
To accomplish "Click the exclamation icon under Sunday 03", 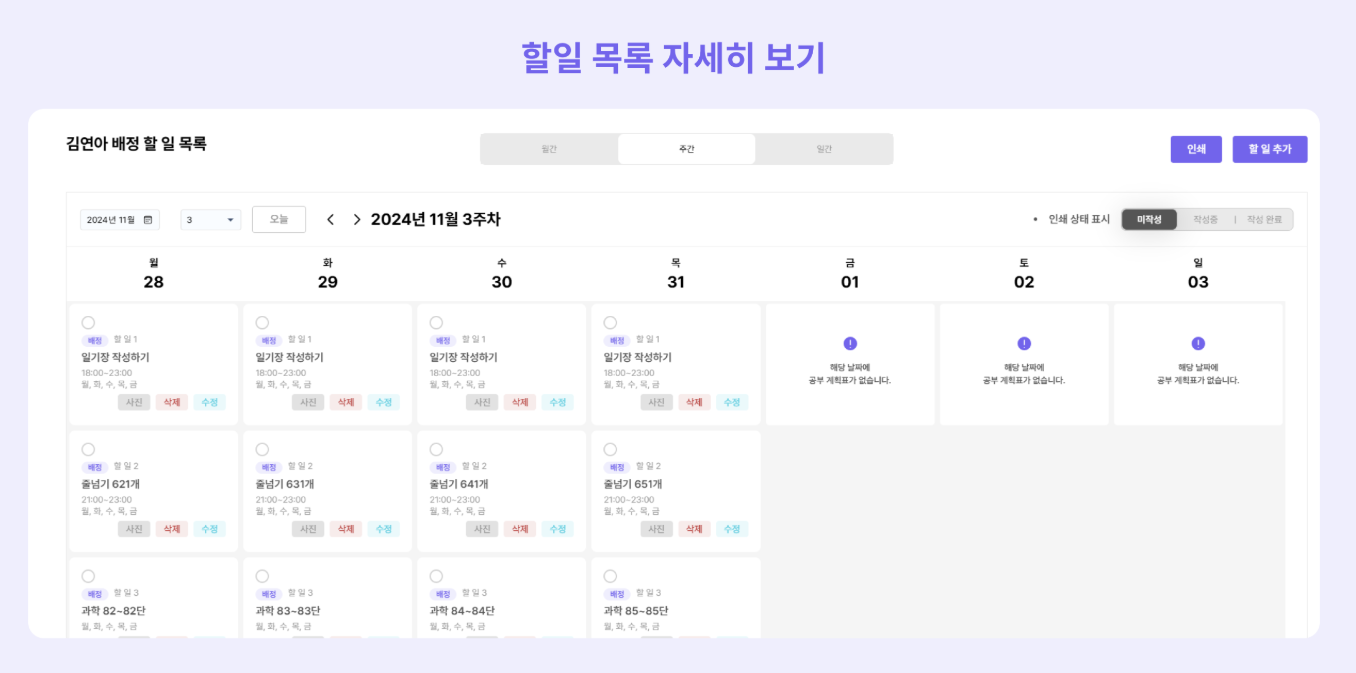I will [1198, 343].
